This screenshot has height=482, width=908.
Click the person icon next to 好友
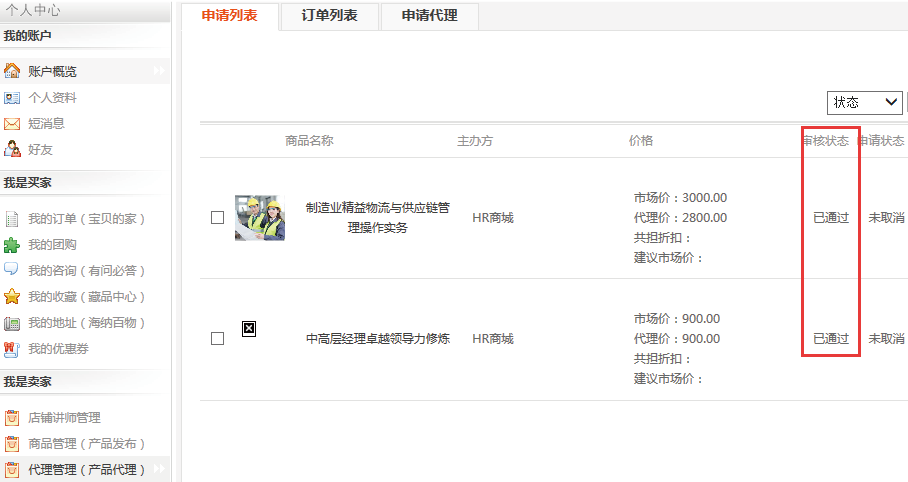12,150
